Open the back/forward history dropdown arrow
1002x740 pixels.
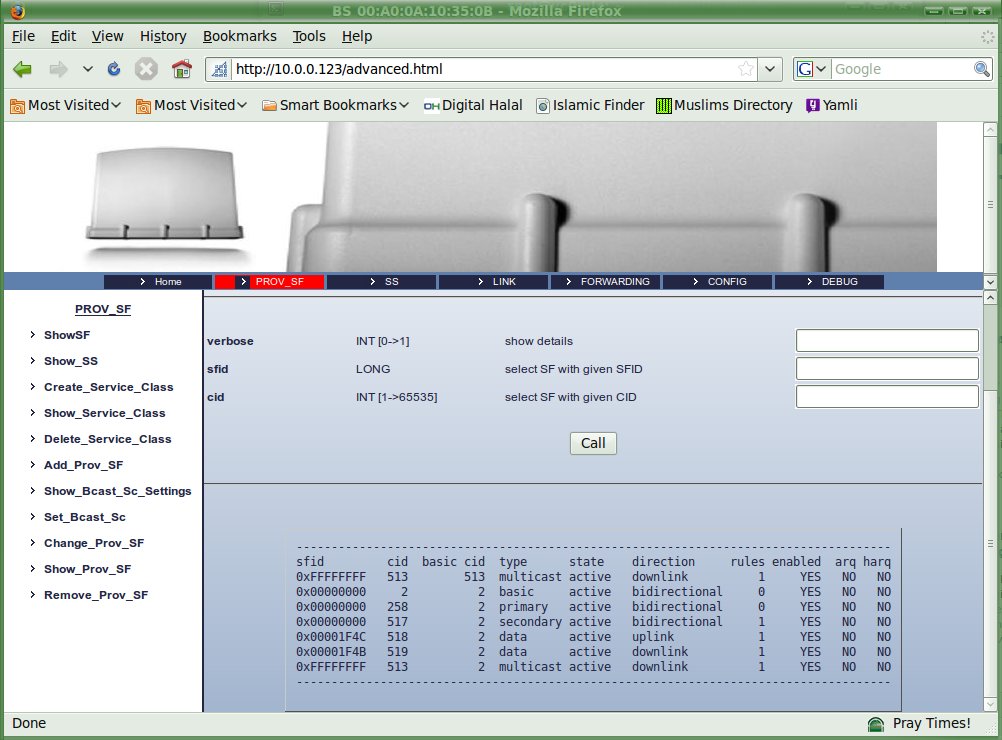pyautogui.click(x=88, y=69)
